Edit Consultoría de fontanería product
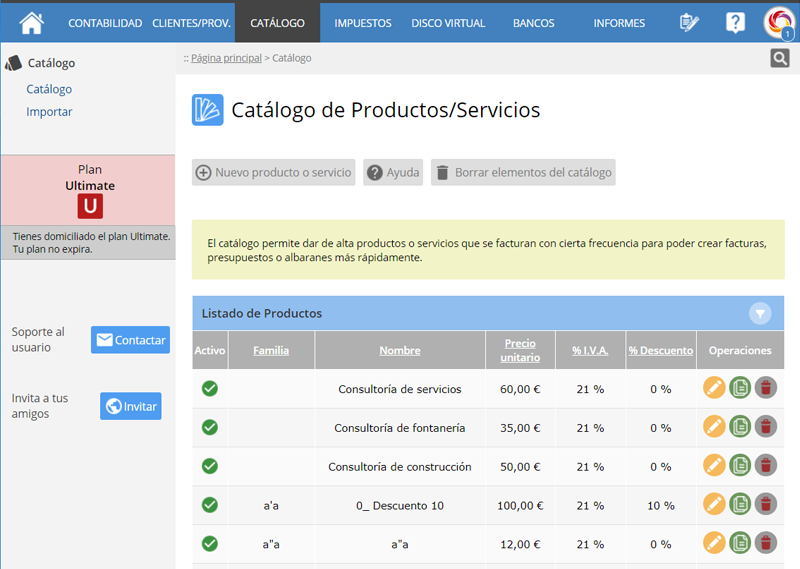800x569 pixels. pos(714,427)
